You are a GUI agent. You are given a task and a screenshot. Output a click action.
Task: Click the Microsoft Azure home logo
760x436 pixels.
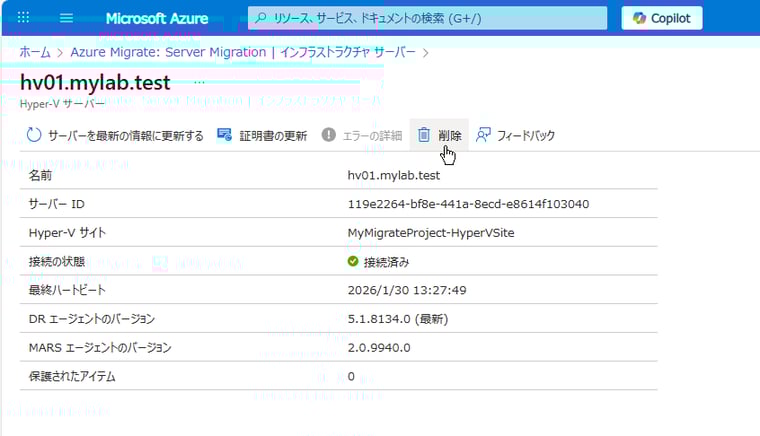(x=157, y=18)
